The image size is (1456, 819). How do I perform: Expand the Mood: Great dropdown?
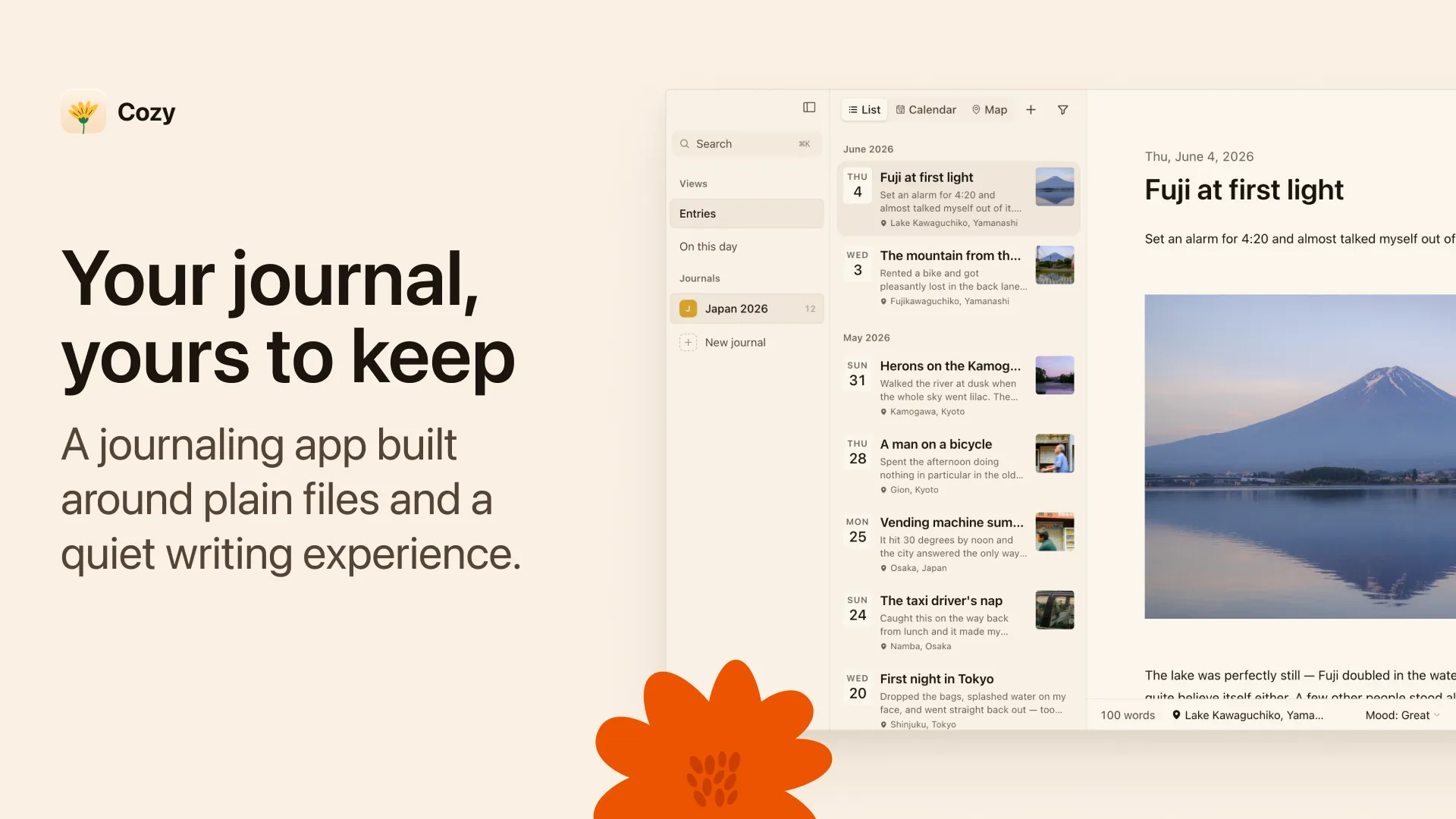[1402, 715]
